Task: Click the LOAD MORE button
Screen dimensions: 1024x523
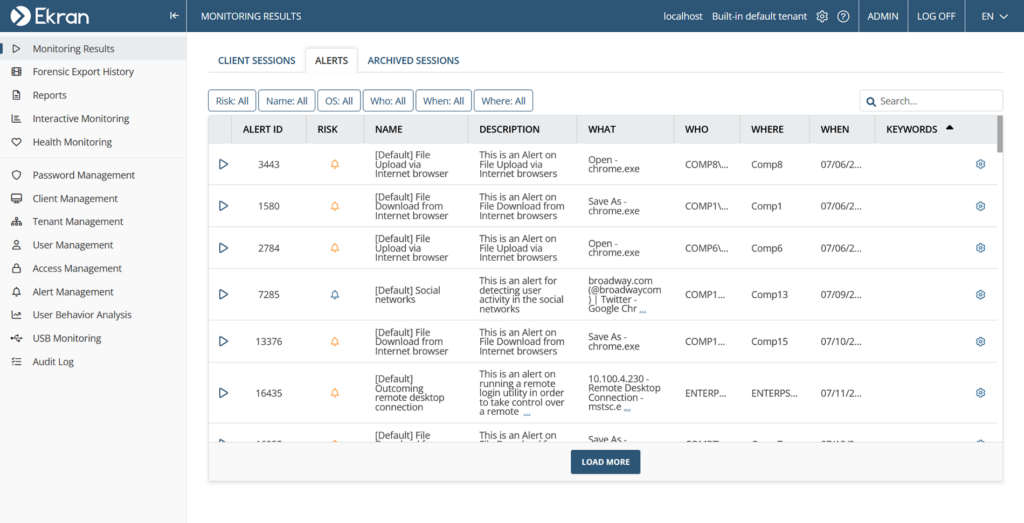Action: pyautogui.click(x=605, y=462)
